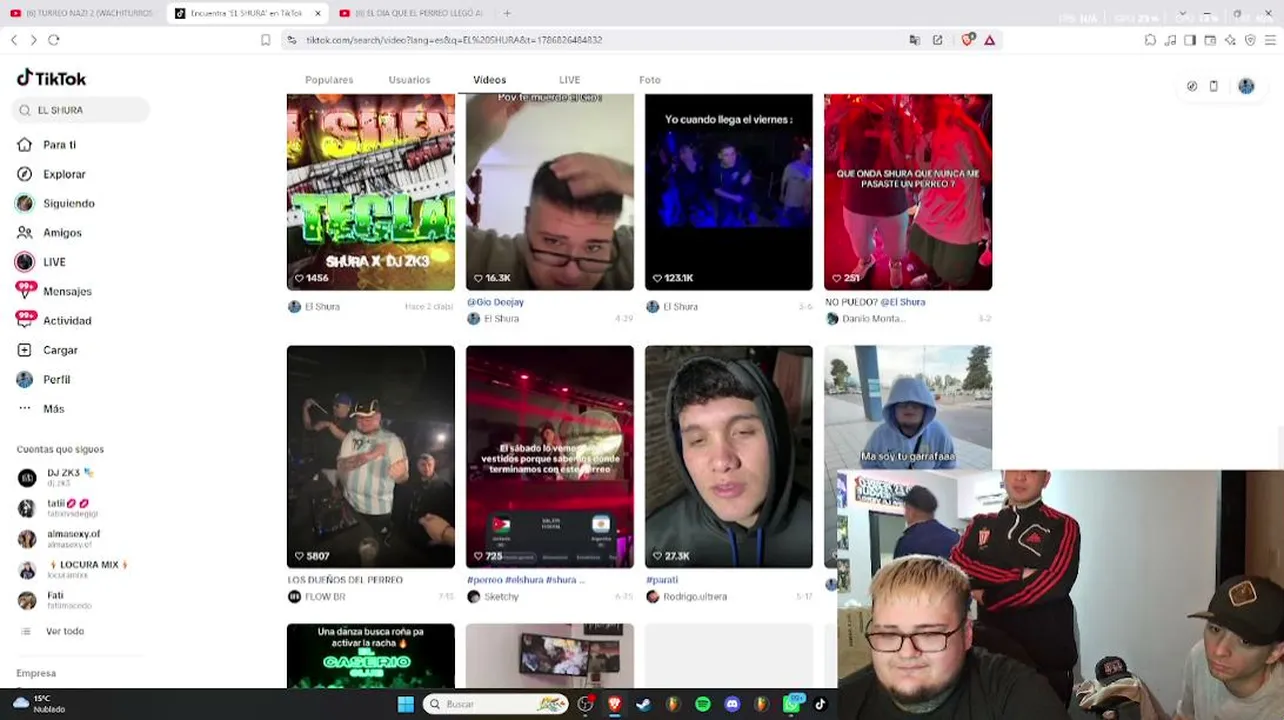Open the TikTok logo home link
1284x720 pixels.
pos(51,78)
